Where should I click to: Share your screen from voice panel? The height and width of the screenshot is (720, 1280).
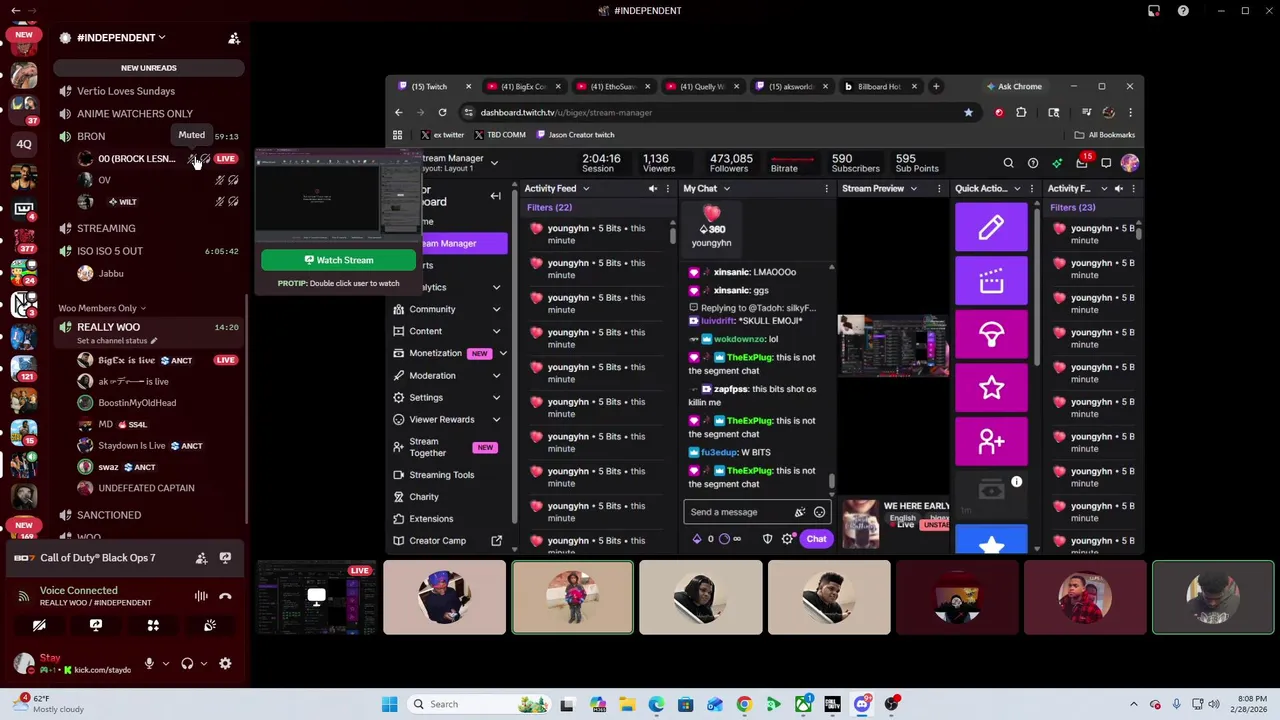tap(96, 625)
